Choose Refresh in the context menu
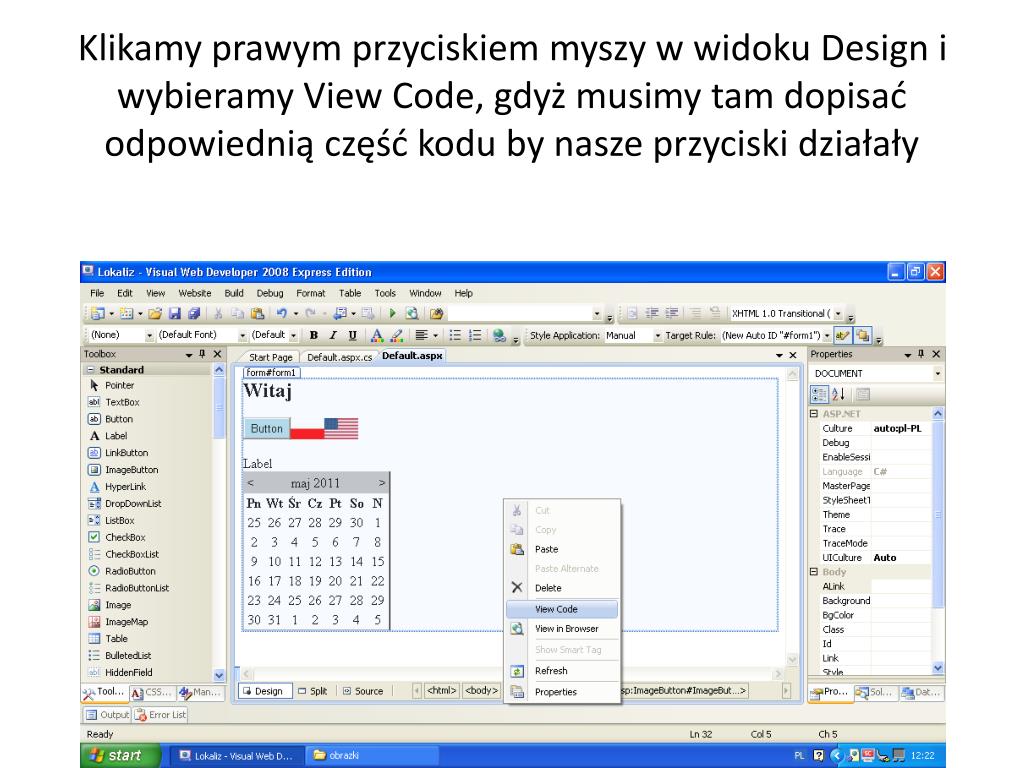 coord(562,671)
